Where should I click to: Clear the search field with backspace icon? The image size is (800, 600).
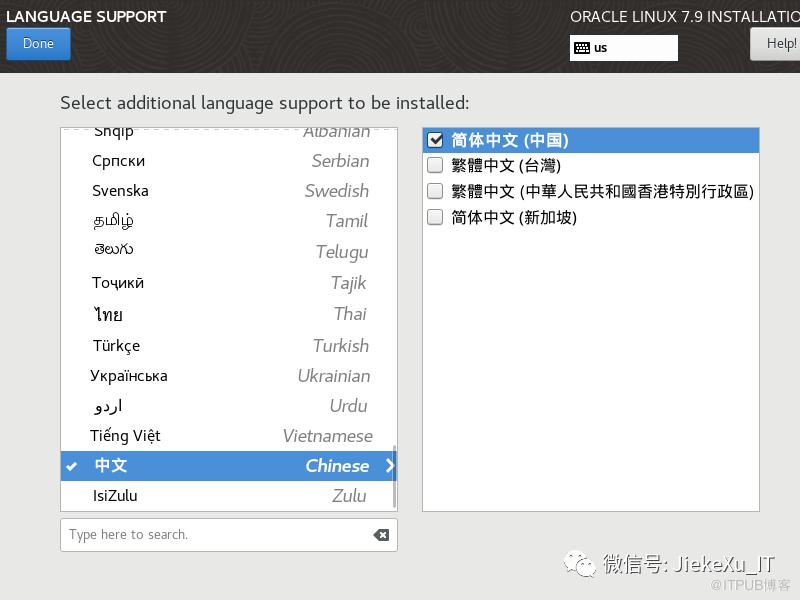[381, 535]
